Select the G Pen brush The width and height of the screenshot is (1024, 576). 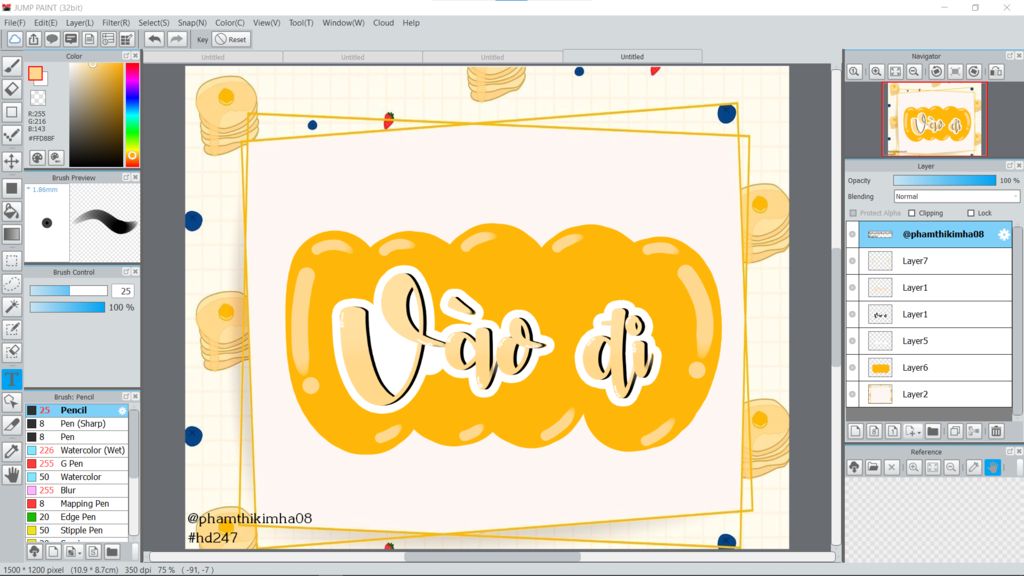77,464
